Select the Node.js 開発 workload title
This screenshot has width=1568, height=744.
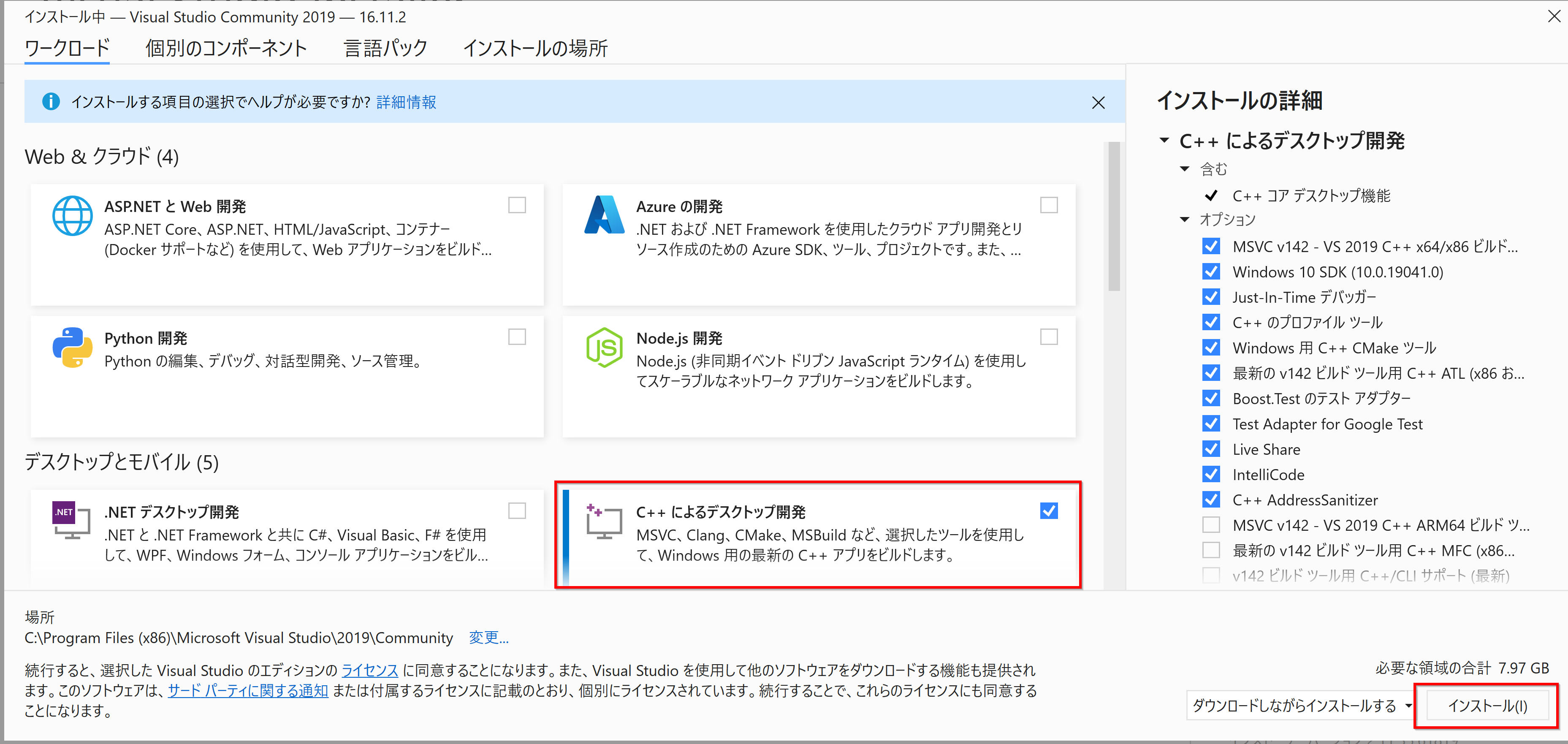coord(679,338)
